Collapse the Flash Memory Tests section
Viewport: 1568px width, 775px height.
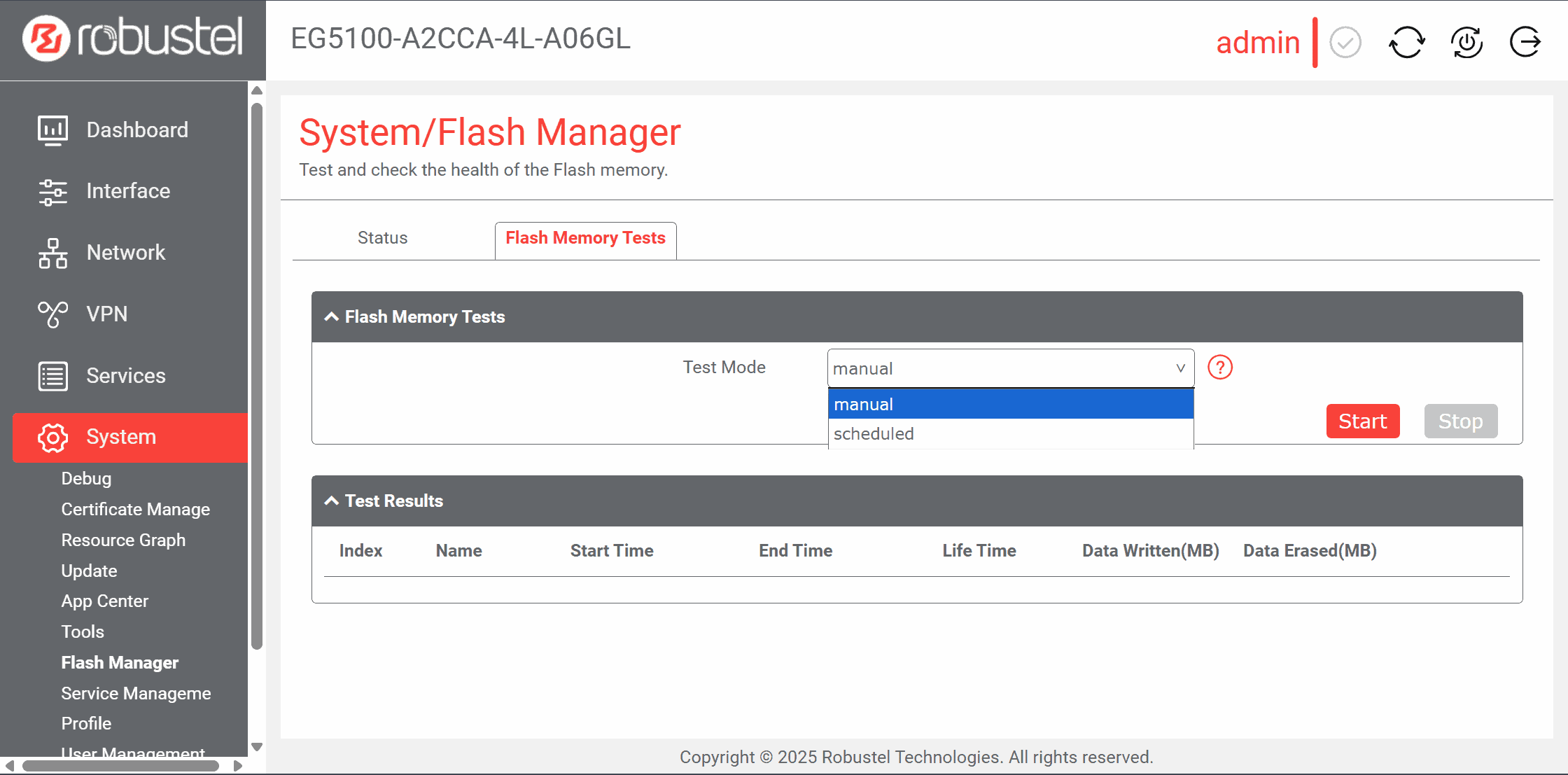point(332,317)
